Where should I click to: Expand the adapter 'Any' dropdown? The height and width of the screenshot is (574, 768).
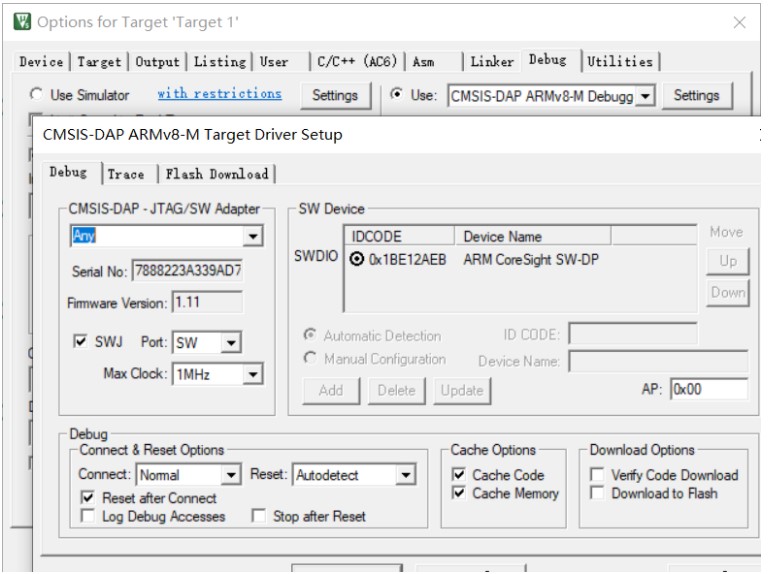(253, 237)
